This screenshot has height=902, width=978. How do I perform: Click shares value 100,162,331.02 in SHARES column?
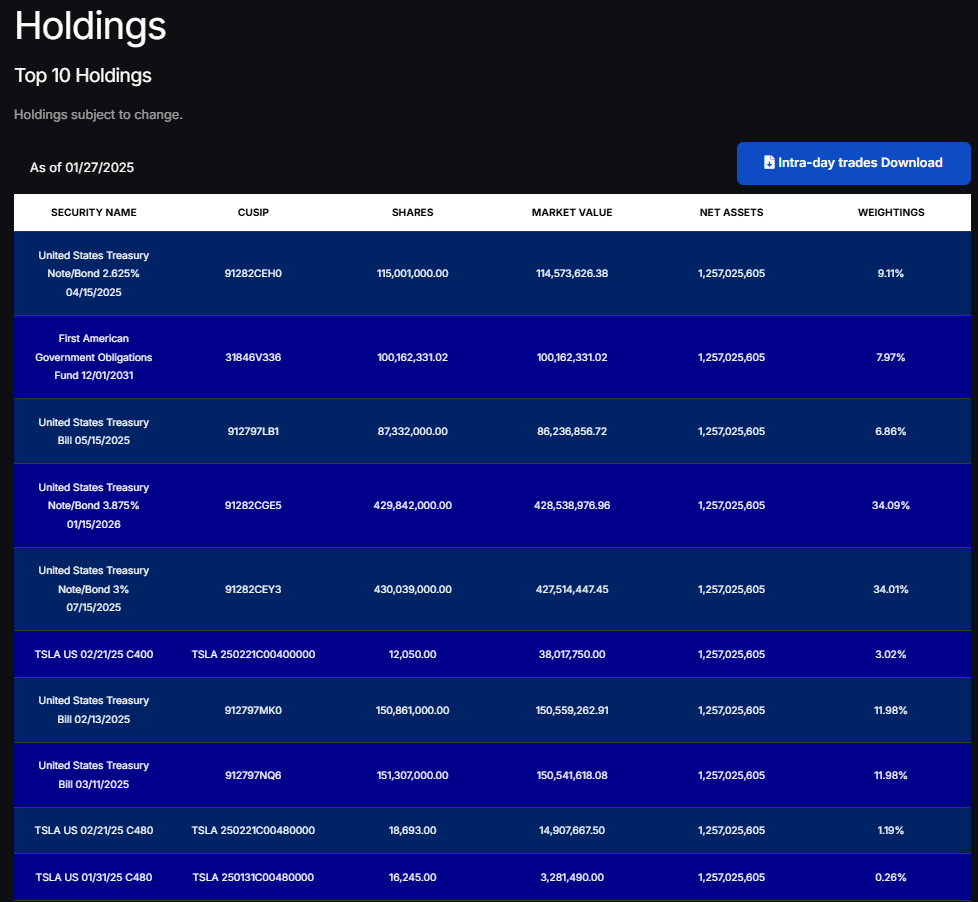coord(412,357)
